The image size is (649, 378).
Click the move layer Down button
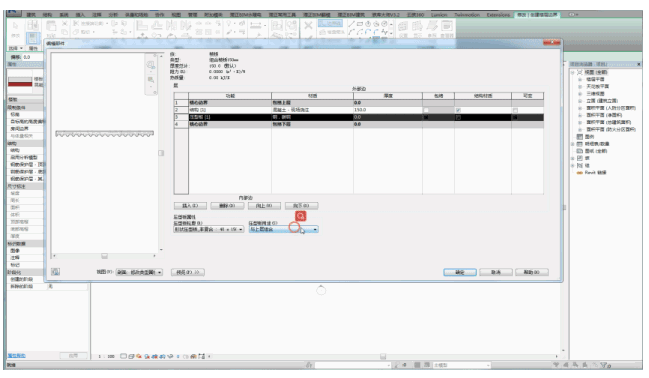301,205
